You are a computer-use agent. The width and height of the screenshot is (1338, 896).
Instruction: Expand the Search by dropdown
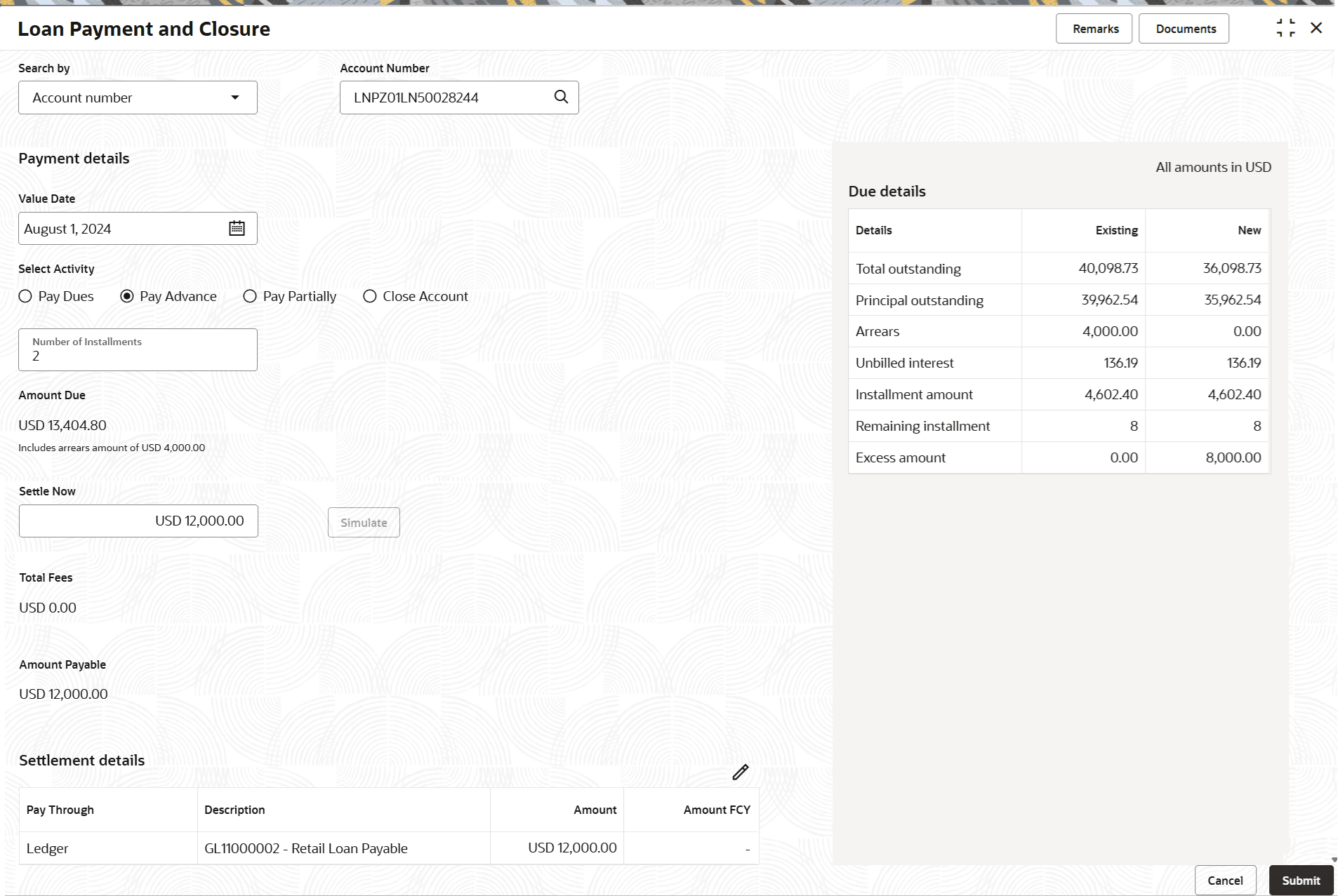tap(138, 98)
